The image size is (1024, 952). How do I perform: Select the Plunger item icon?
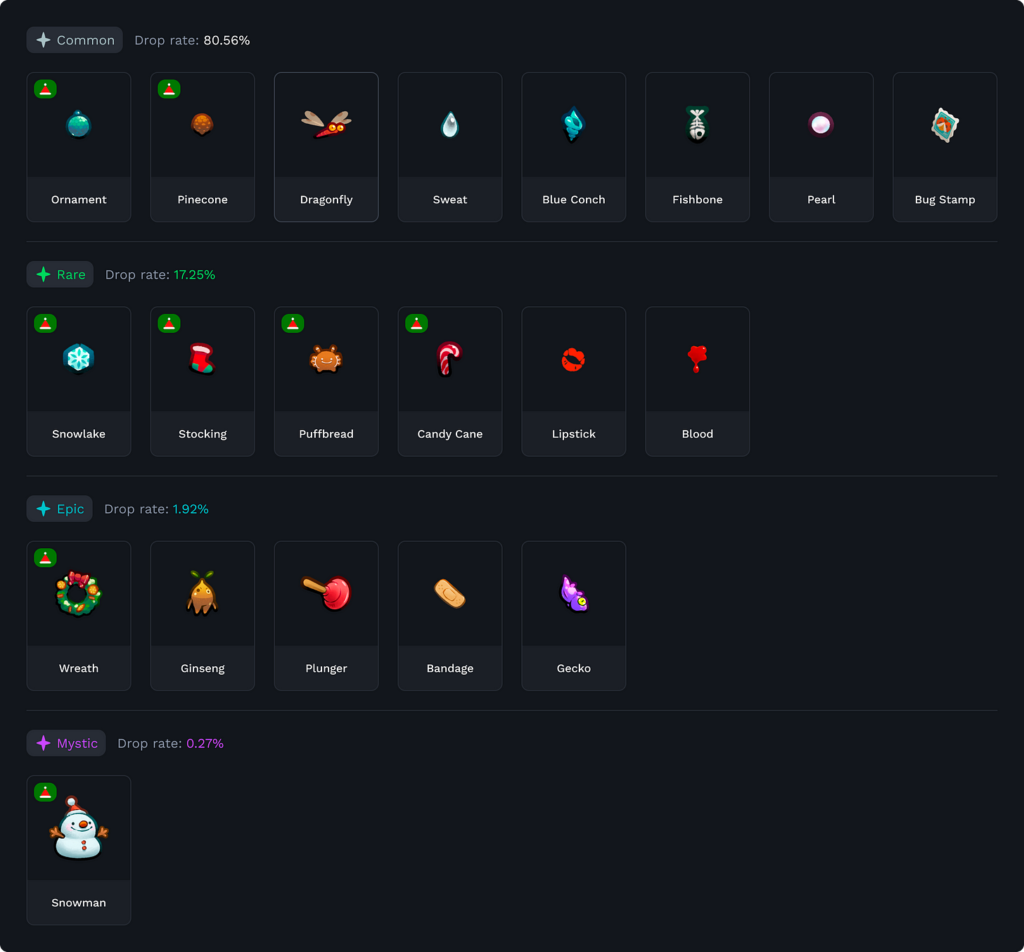(327, 593)
